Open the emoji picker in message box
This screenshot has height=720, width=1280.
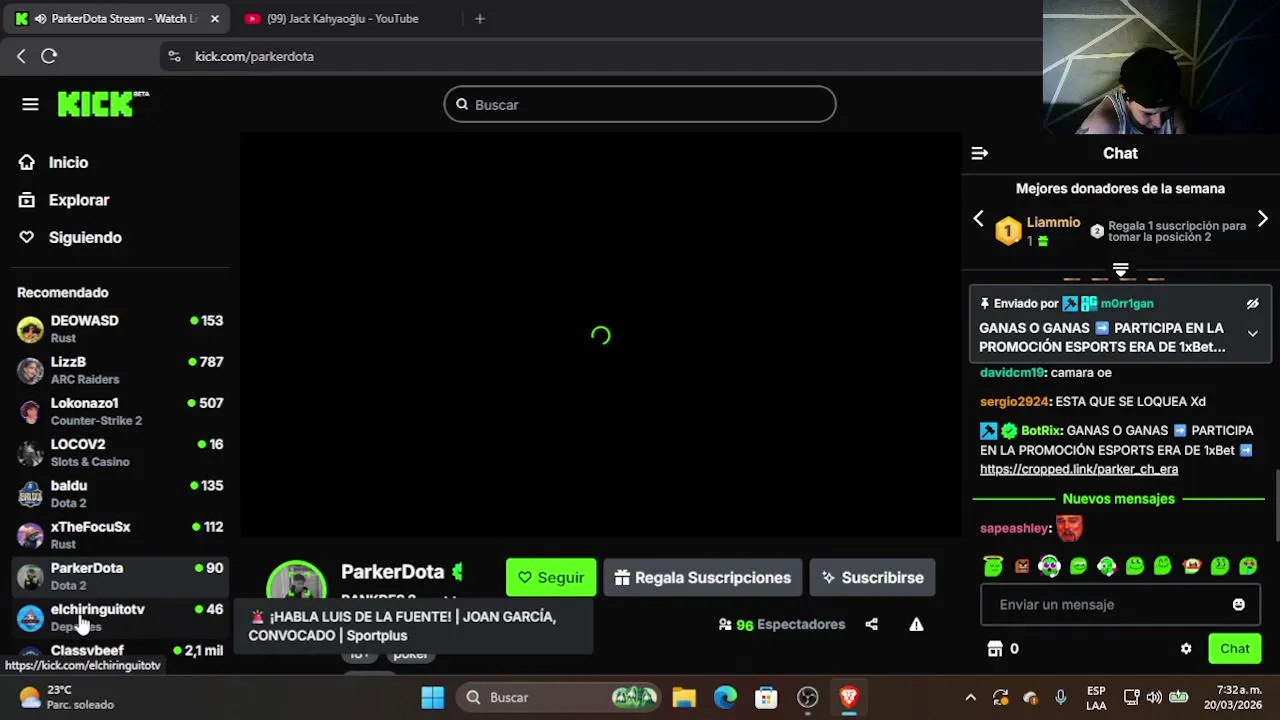pos(1239,604)
